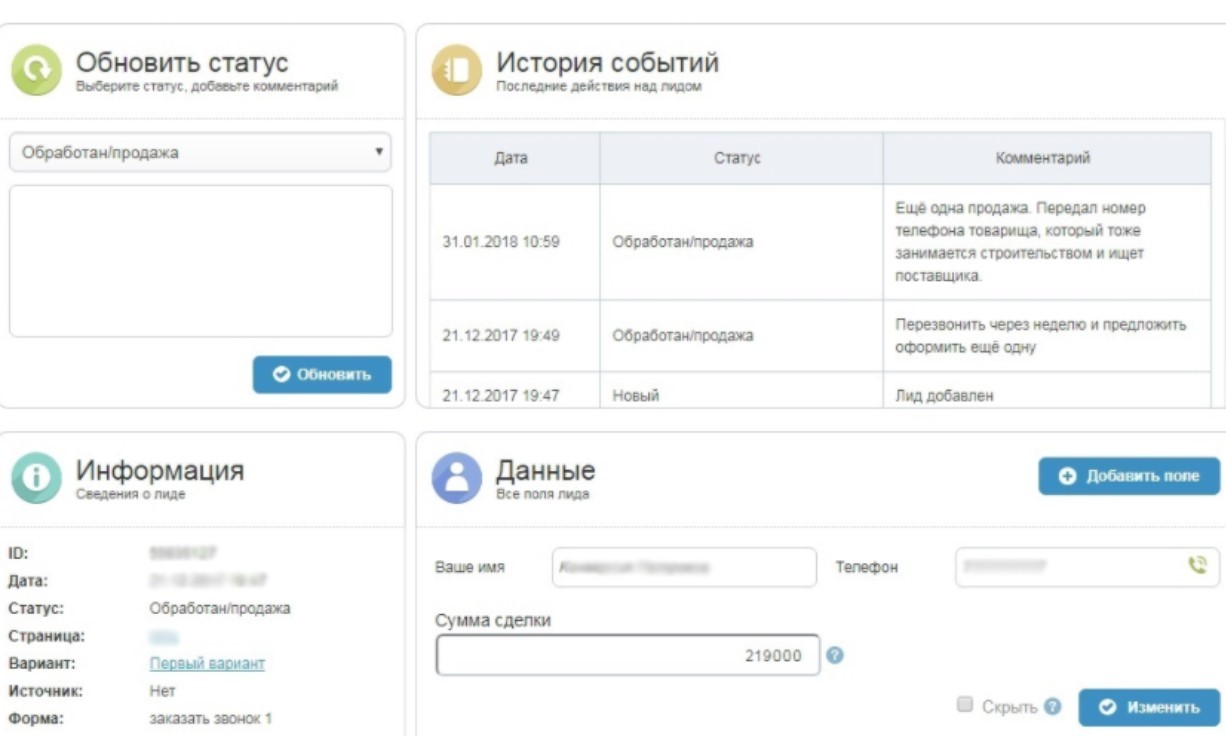The width and height of the screenshot is (1226, 736).
Task: Click the Дата column header
Action: (511, 158)
